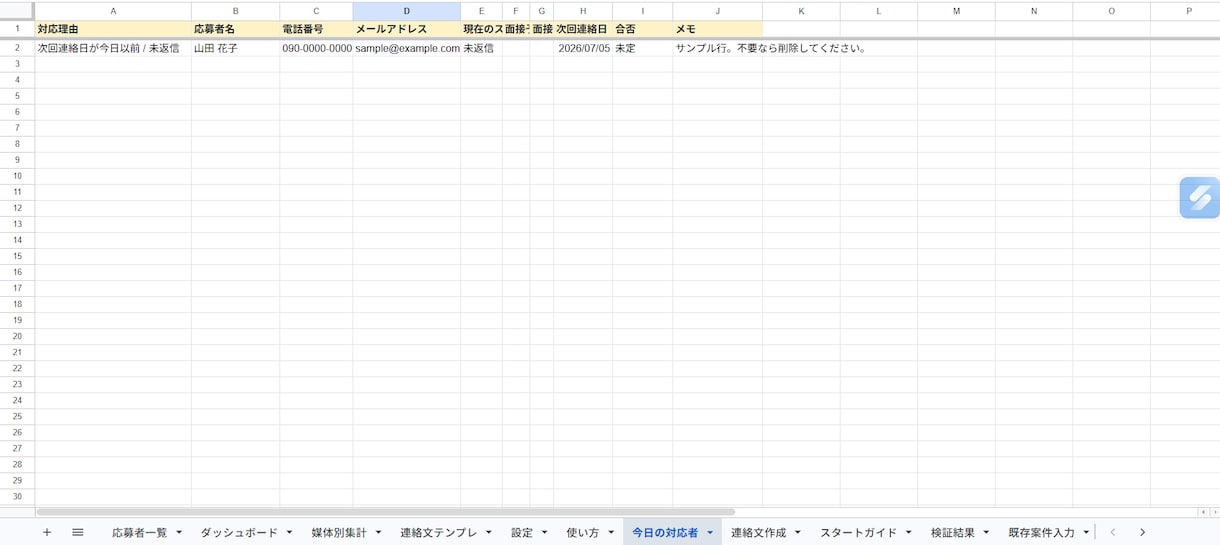Click status cell 未返信 in column E
This screenshot has height=545, width=1220.
(x=481, y=48)
